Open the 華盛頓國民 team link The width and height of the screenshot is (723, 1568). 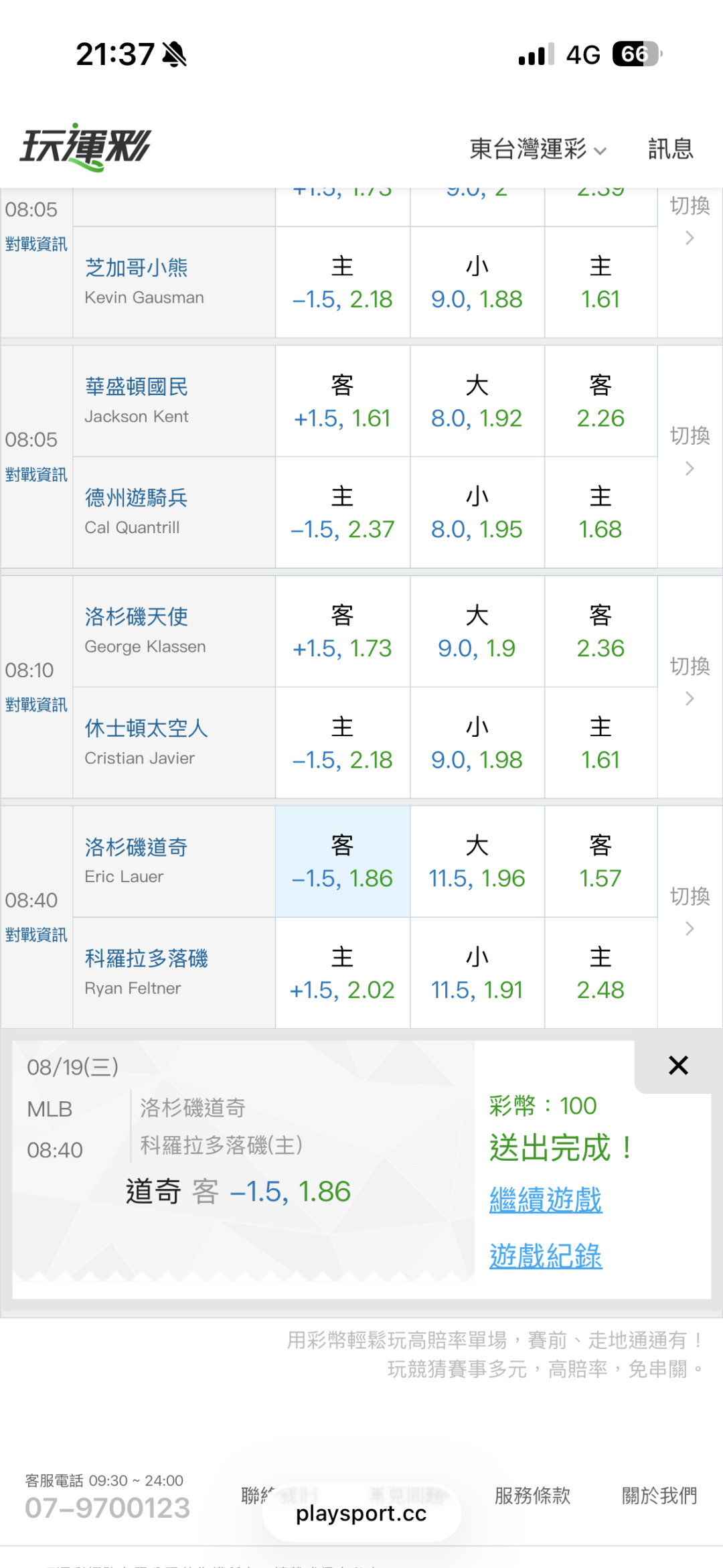137,386
